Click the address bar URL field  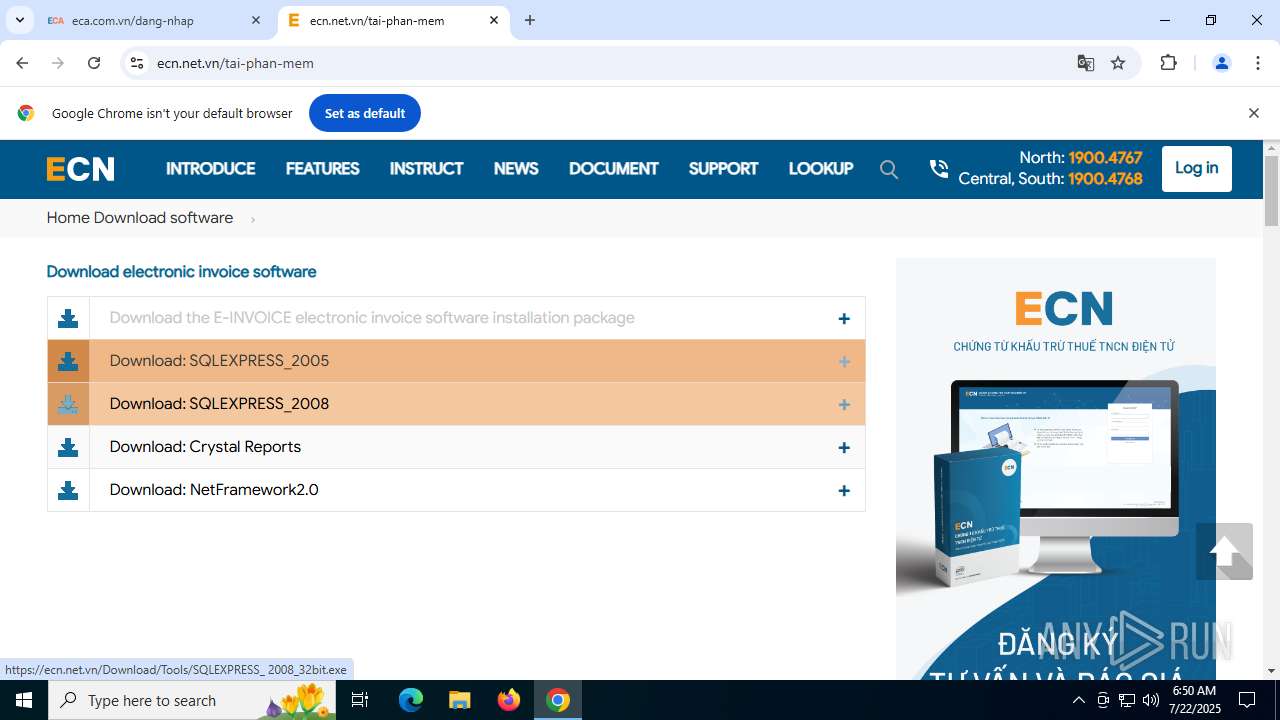tap(600, 63)
